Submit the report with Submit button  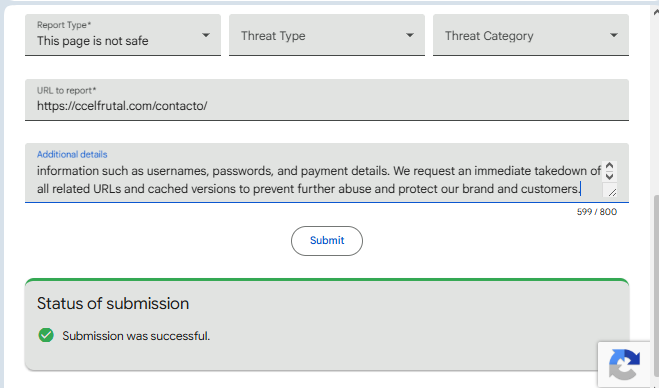point(327,240)
